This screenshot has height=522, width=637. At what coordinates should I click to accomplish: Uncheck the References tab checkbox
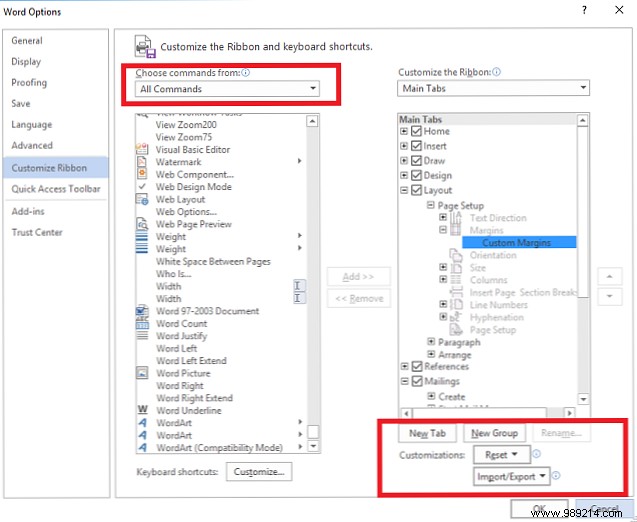(x=417, y=366)
